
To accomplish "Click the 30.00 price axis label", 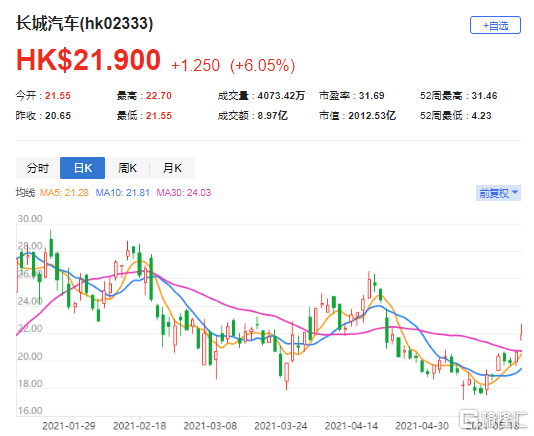I will (x=30, y=219).
